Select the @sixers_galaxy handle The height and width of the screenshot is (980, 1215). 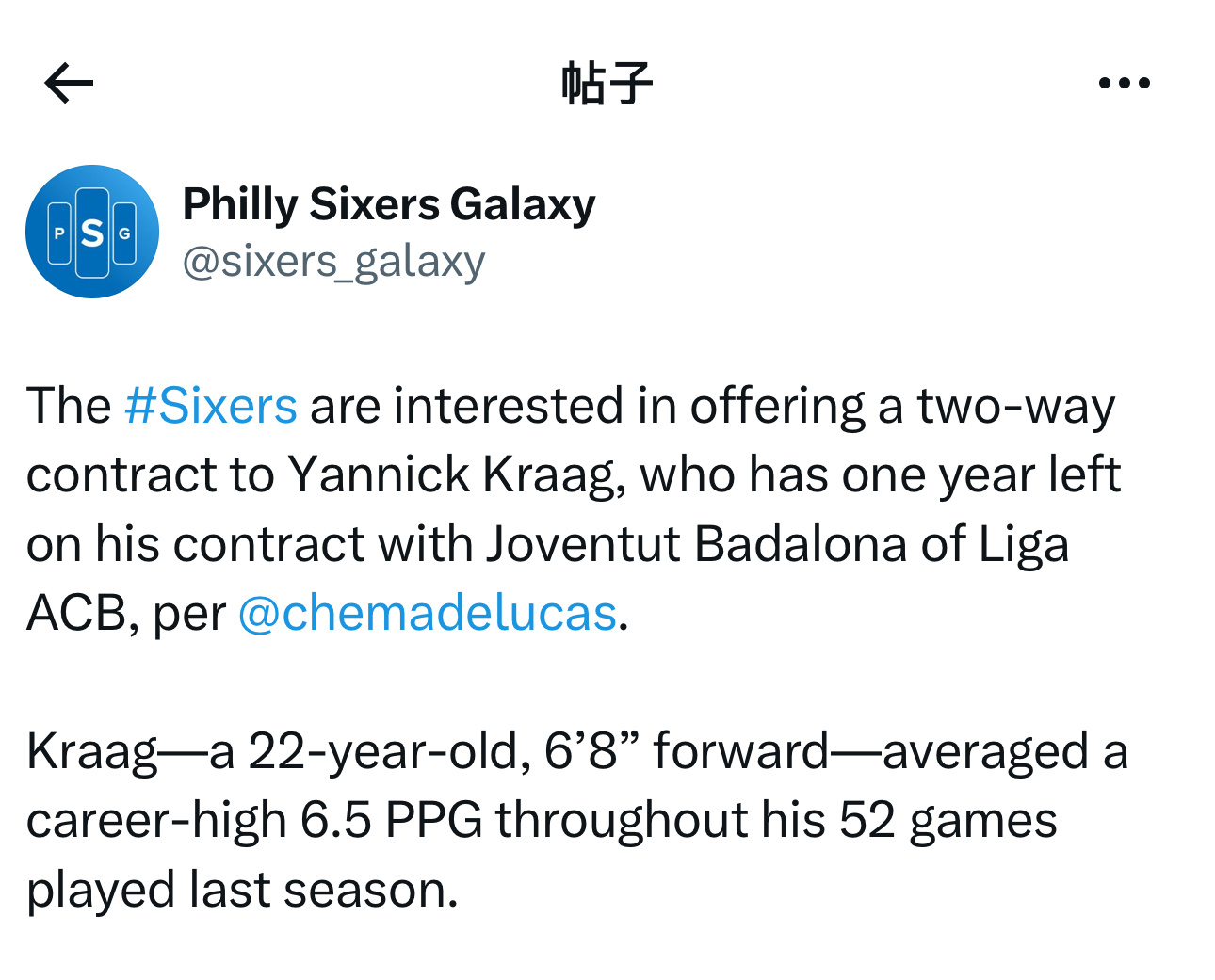click(334, 261)
